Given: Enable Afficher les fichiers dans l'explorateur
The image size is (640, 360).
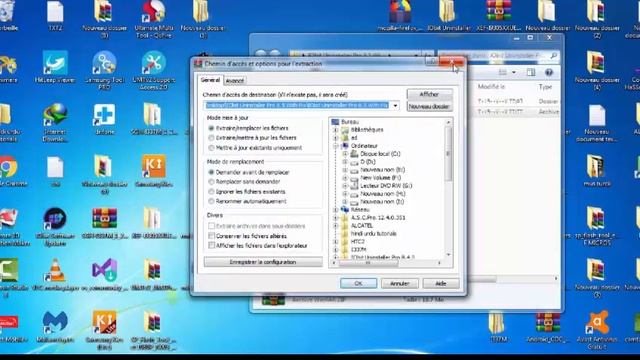Looking at the screenshot, I should tap(211, 246).
